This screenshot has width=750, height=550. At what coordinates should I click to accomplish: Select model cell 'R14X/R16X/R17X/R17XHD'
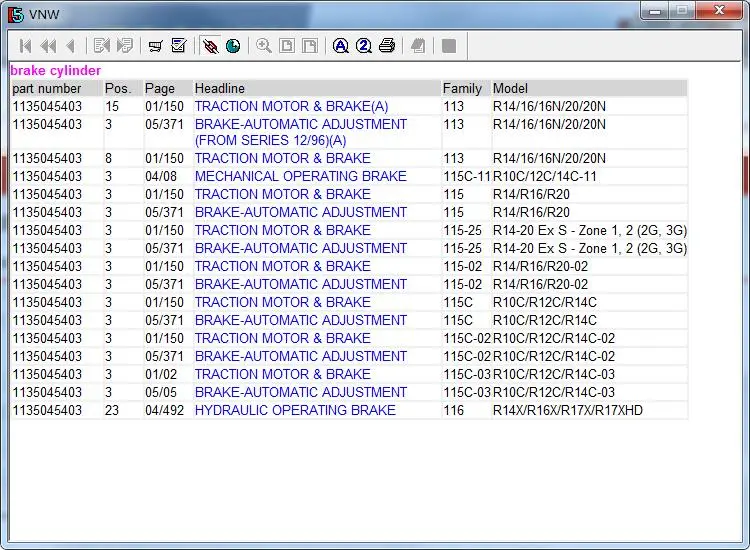coord(568,410)
